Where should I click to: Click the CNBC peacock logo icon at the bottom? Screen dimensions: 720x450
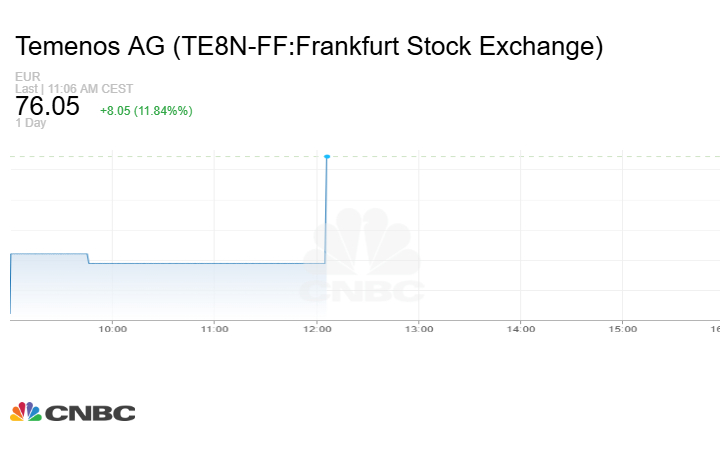point(25,412)
